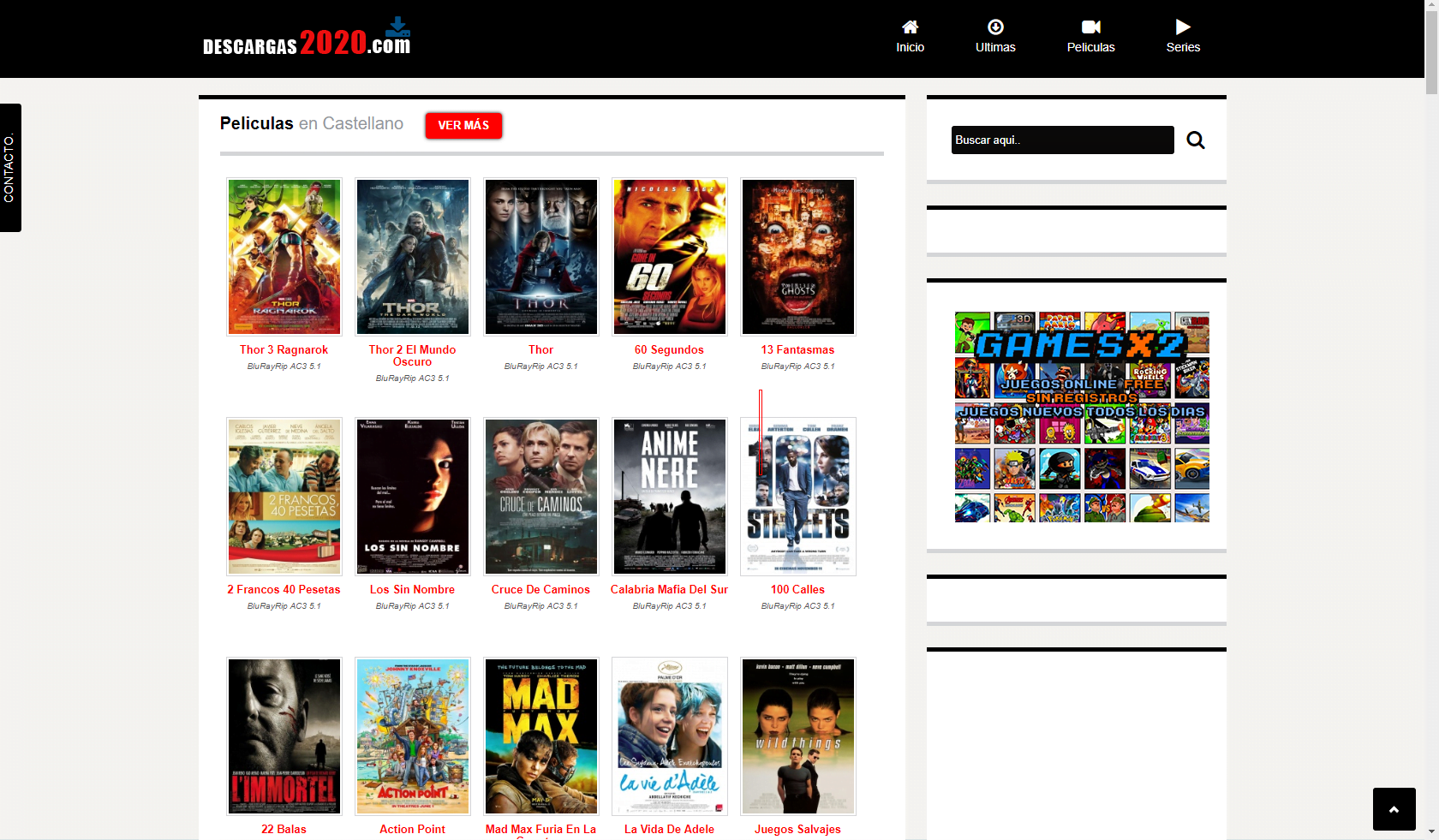1439x840 pixels.
Task: Select the Mad Max poster thumbnail
Action: [540, 736]
